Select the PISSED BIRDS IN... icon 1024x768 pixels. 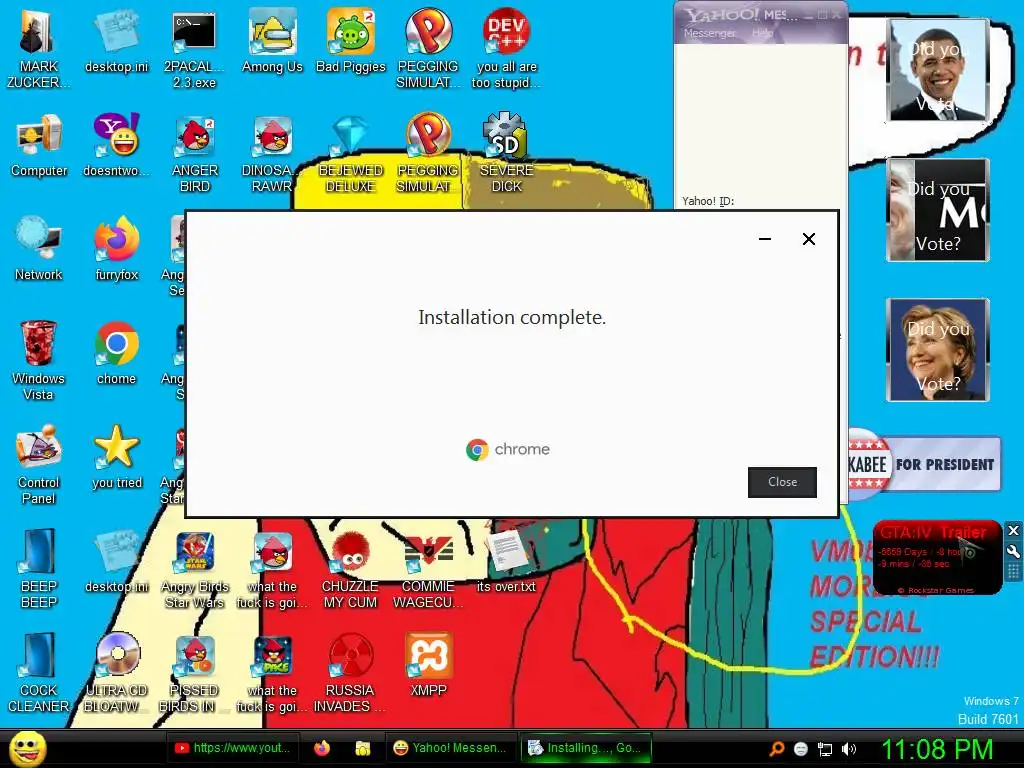pos(194,673)
